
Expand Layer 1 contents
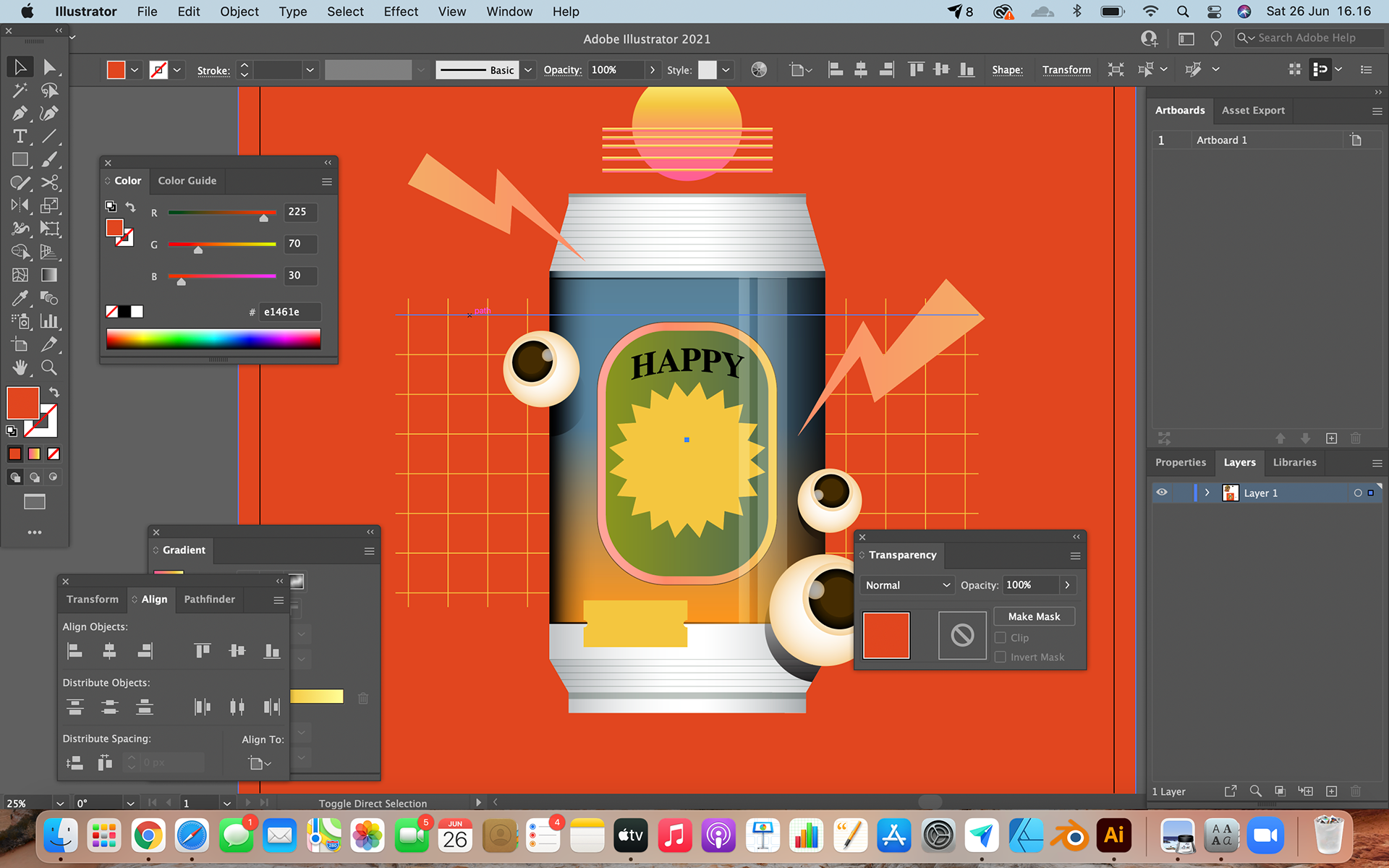1207,493
